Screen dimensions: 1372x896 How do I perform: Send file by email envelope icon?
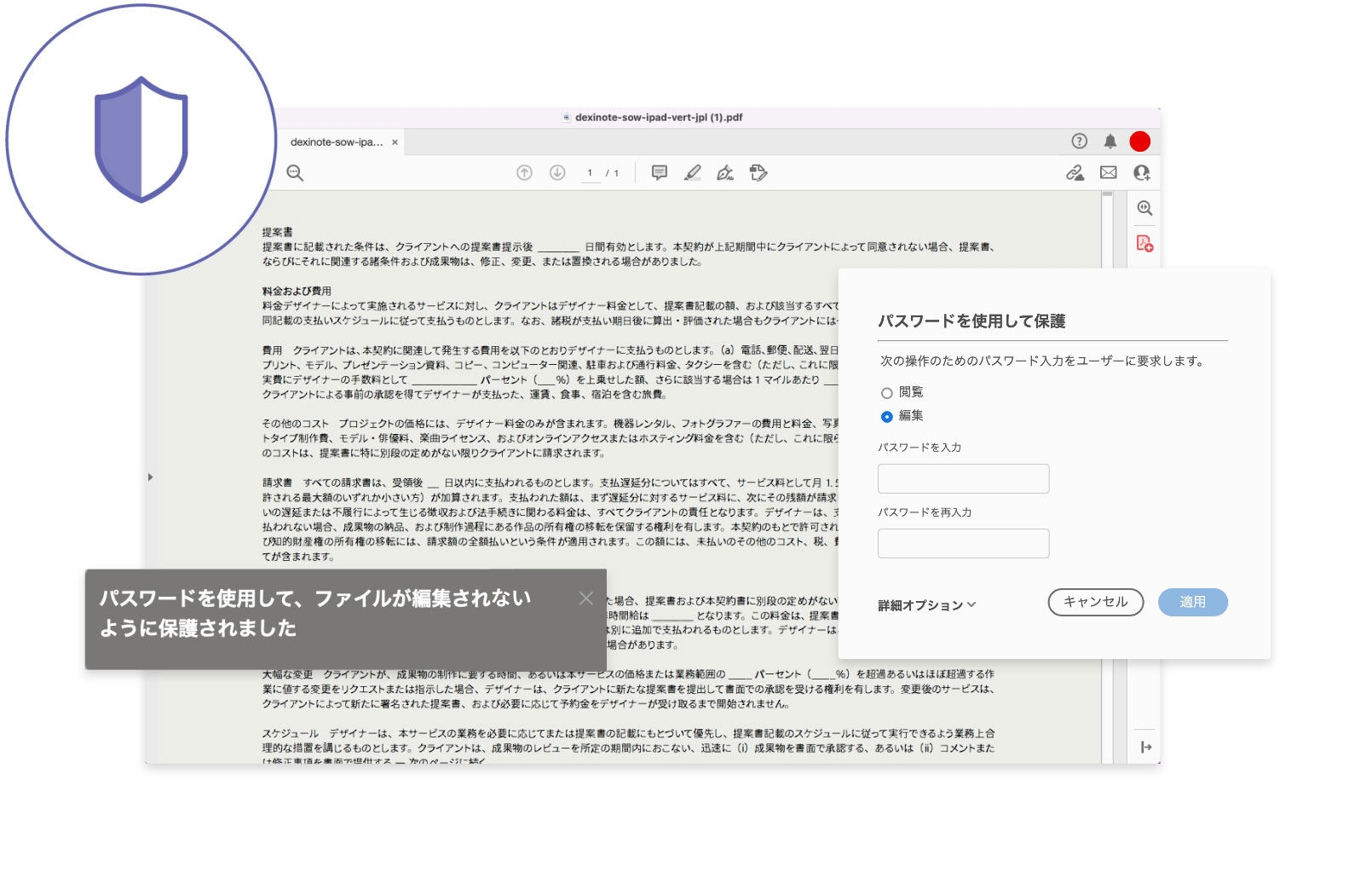tap(1108, 173)
